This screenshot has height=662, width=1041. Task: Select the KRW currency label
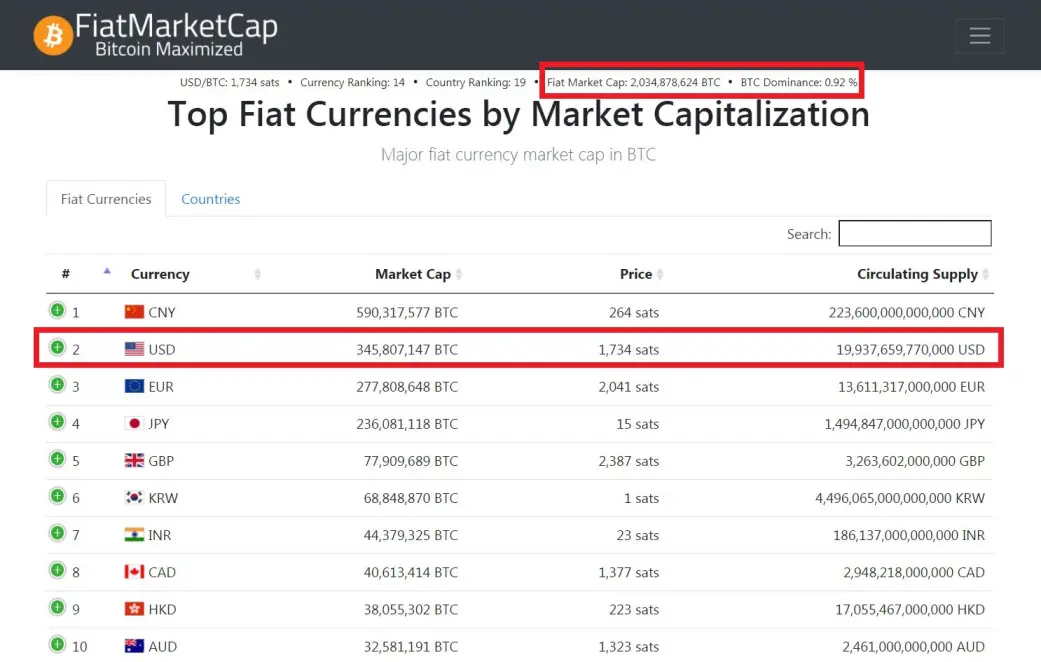click(163, 498)
